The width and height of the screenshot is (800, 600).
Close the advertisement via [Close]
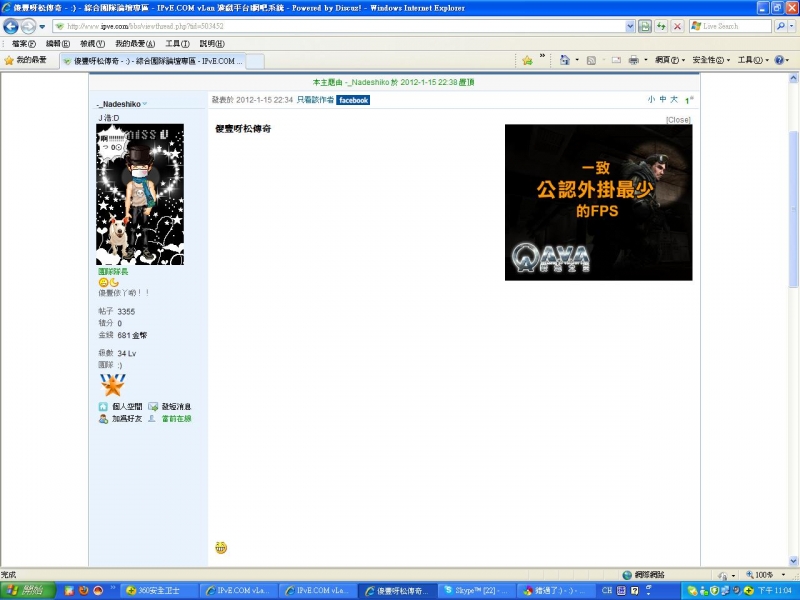pos(678,120)
